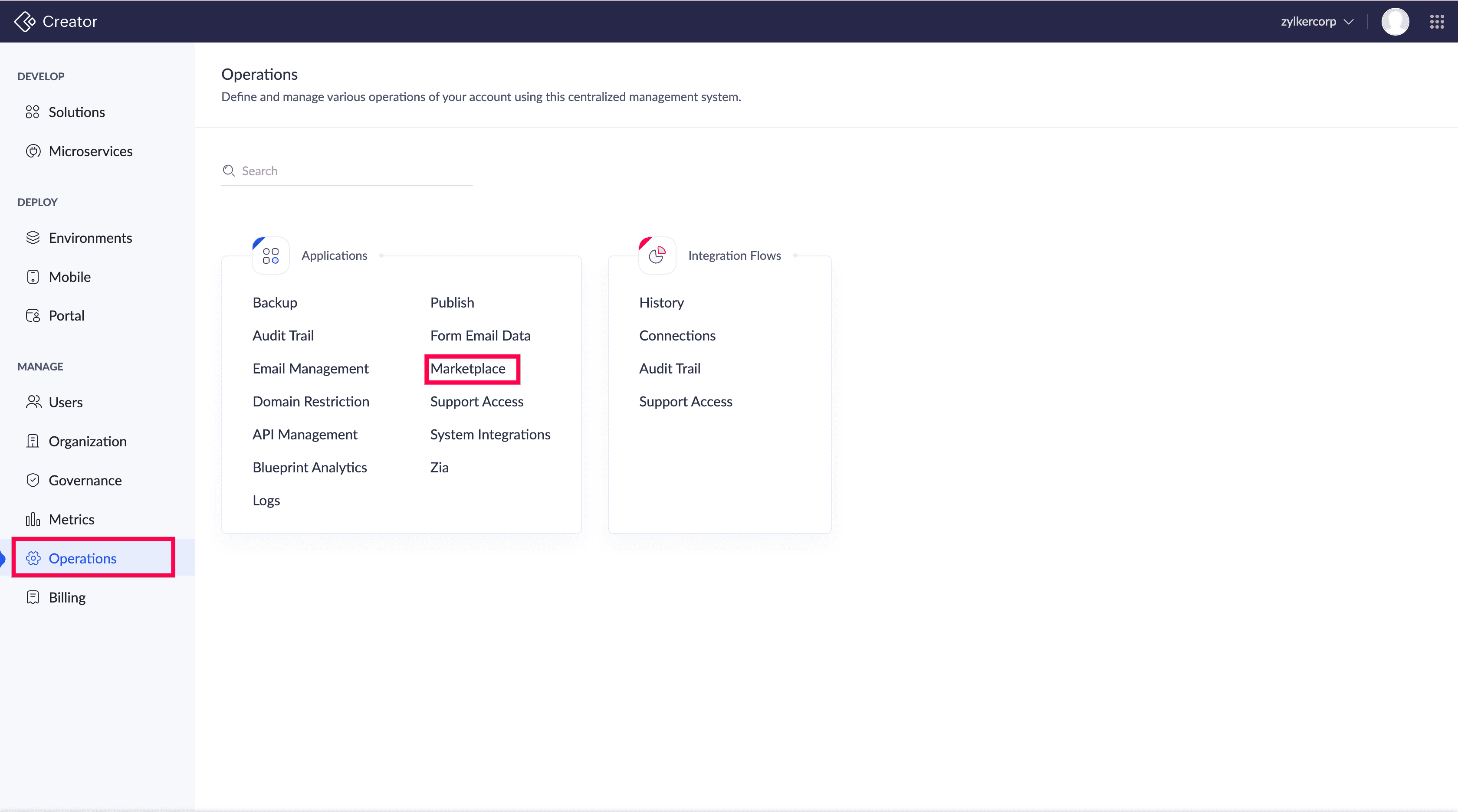The image size is (1458, 812).
Task: Open Users in the sidebar
Action: 66,403
